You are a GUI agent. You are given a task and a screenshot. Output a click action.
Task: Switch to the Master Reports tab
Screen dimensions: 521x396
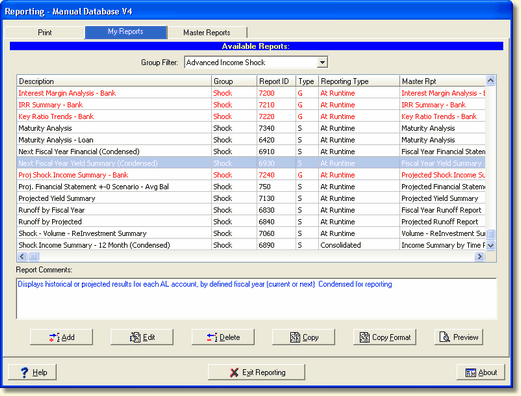(207, 32)
